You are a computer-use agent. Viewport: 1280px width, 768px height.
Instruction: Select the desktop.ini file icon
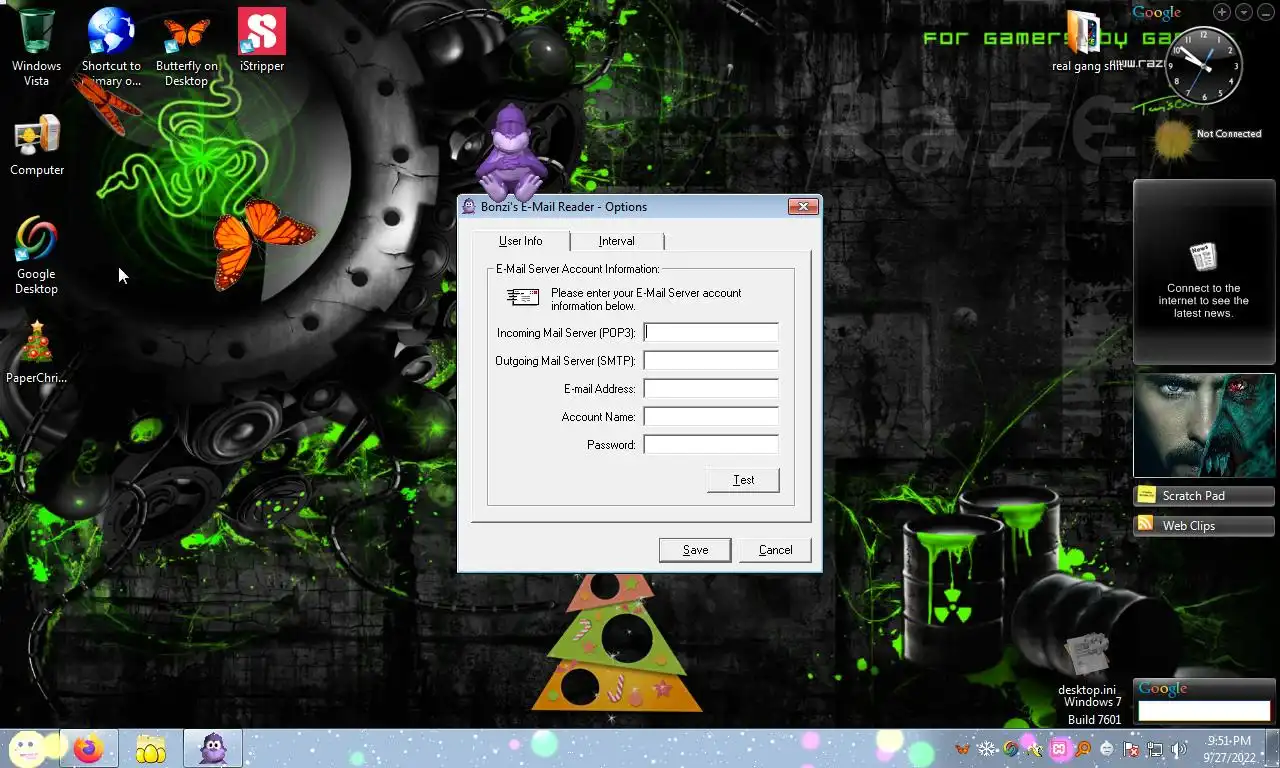click(1087, 664)
